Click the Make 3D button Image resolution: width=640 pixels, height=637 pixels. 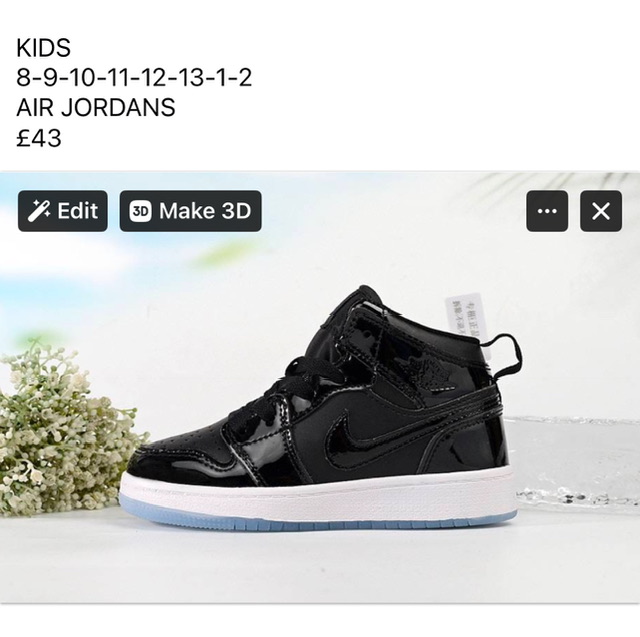coord(191,211)
